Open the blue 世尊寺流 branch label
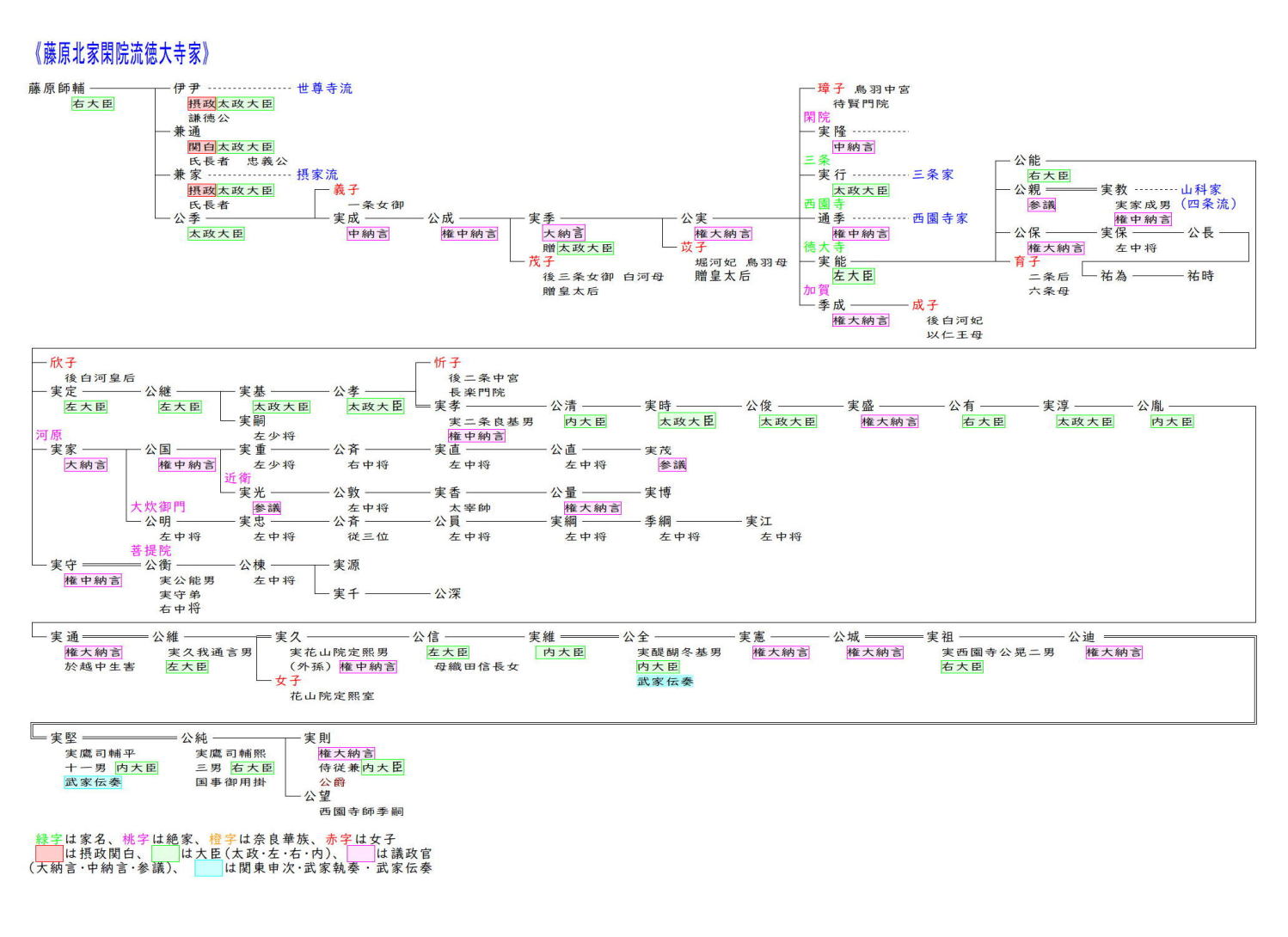This screenshot has height=937, width=1288. coord(324,89)
